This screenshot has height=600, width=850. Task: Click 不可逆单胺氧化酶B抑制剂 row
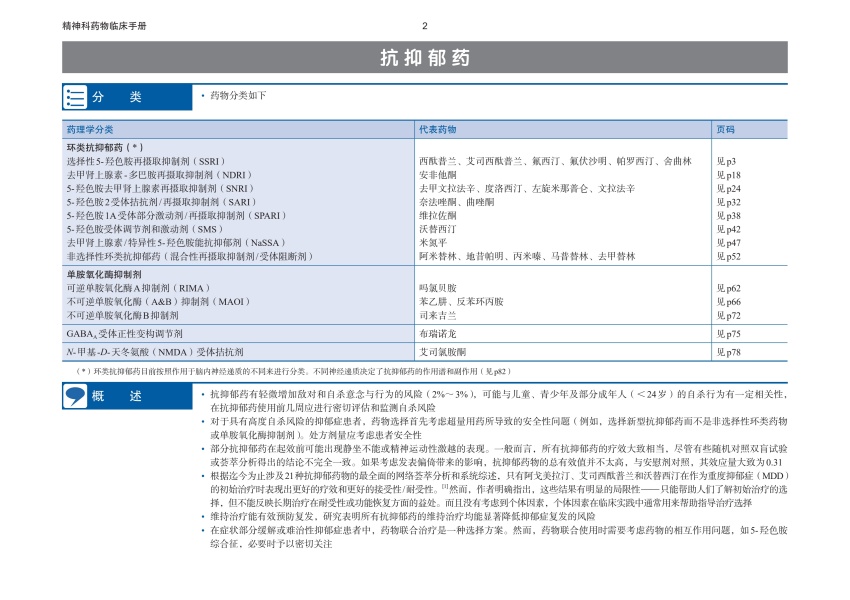pyautogui.click(x=123, y=315)
